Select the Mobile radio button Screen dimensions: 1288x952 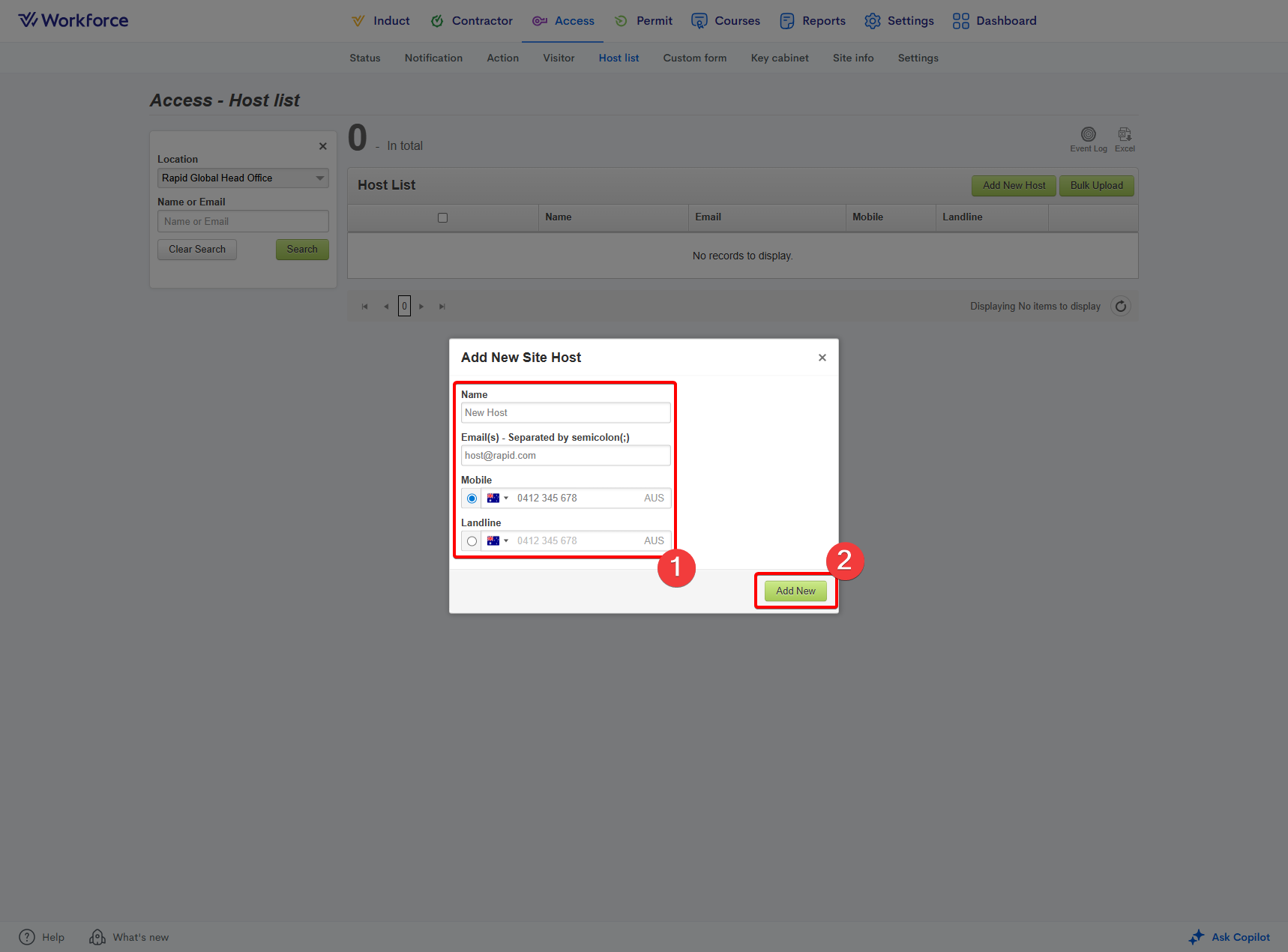pyautogui.click(x=472, y=498)
